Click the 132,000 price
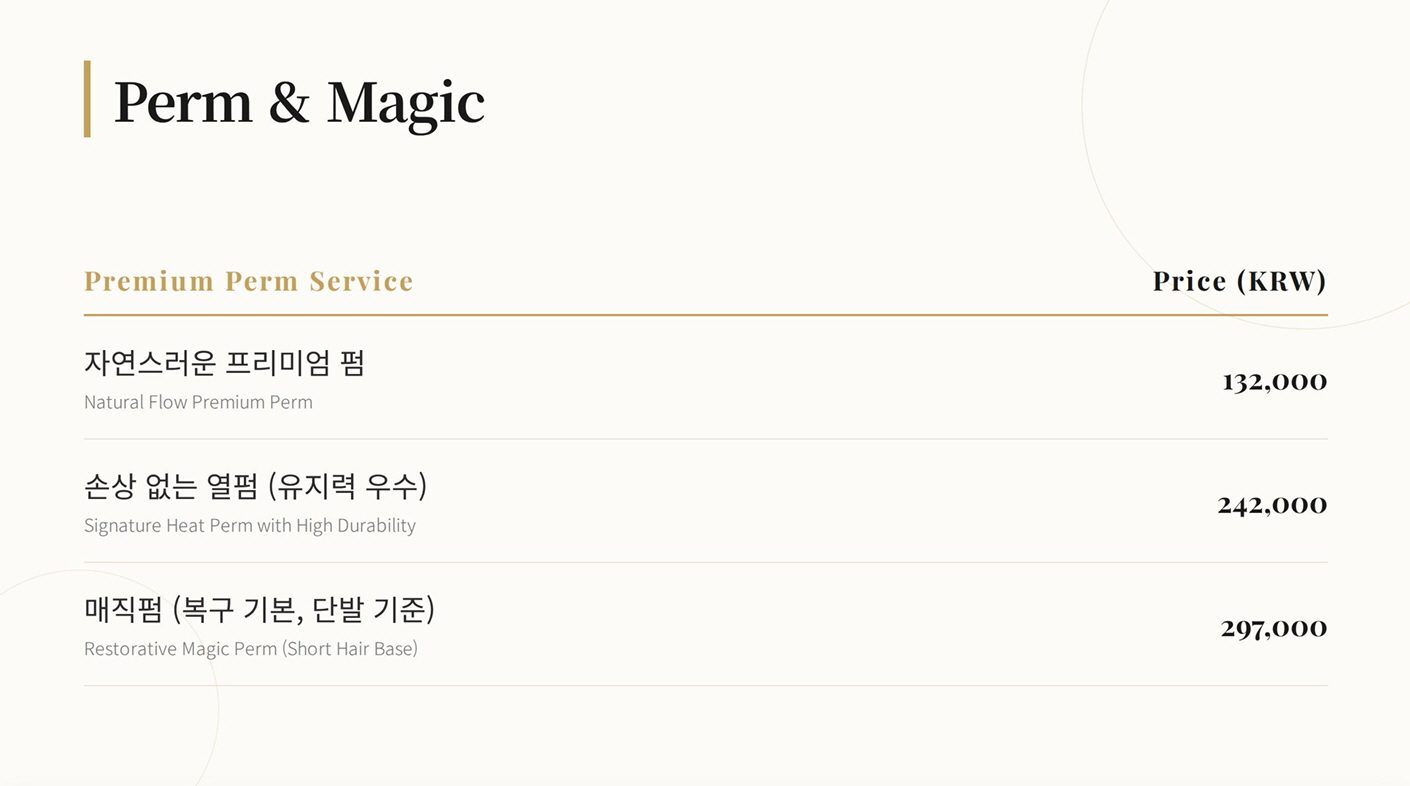Image resolution: width=1410 pixels, height=786 pixels. (x=1274, y=381)
